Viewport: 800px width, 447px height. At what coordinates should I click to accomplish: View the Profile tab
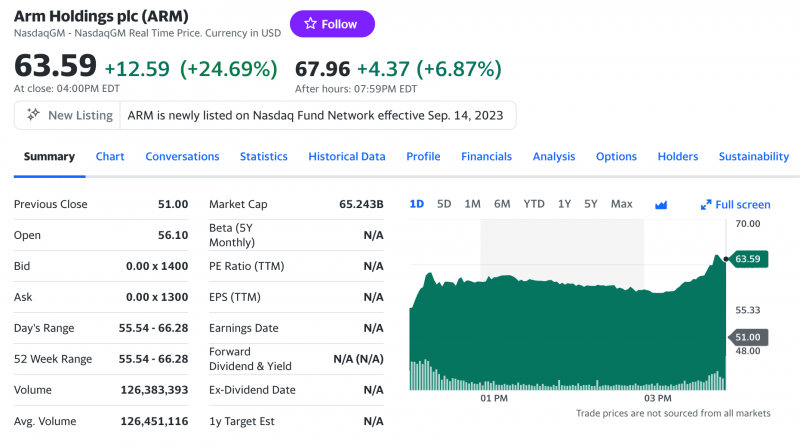(x=423, y=157)
